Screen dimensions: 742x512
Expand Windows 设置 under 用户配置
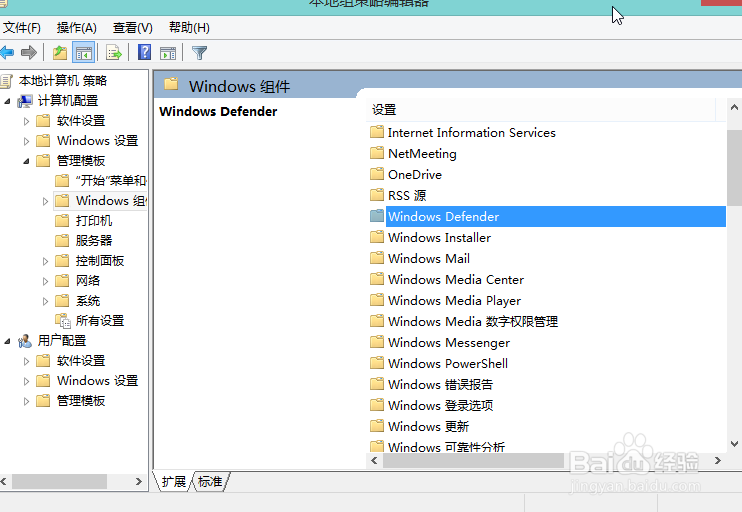26,381
